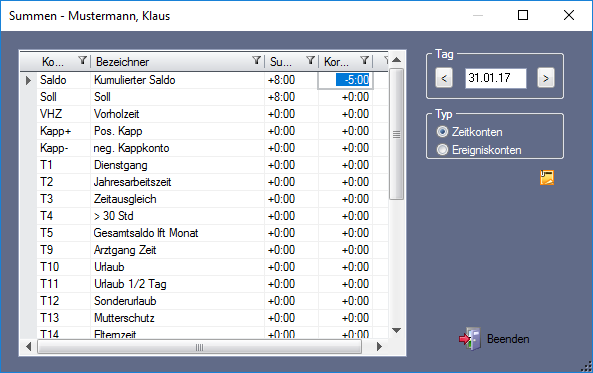Click the Kor... column header label
This screenshot has height=373, width=593.
coord(336,62)
